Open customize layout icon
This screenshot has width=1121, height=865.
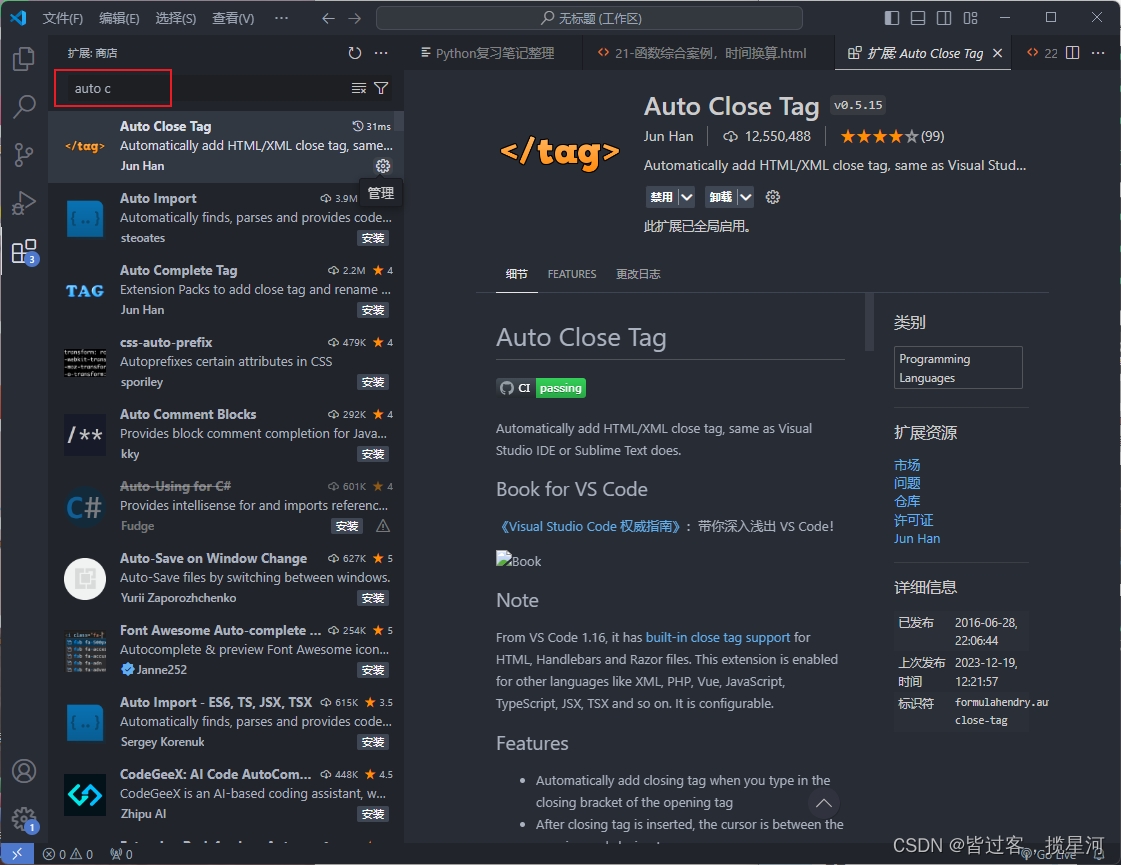970,18
